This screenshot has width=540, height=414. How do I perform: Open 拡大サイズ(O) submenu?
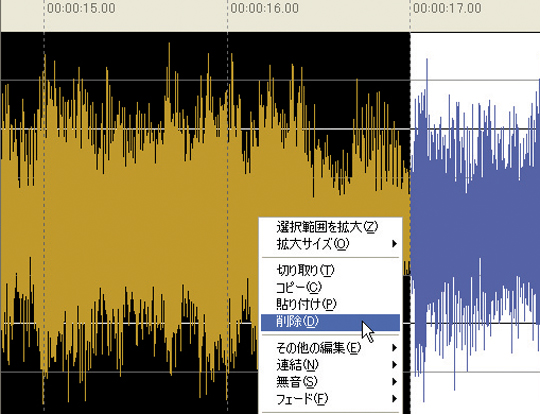point(330,244)
